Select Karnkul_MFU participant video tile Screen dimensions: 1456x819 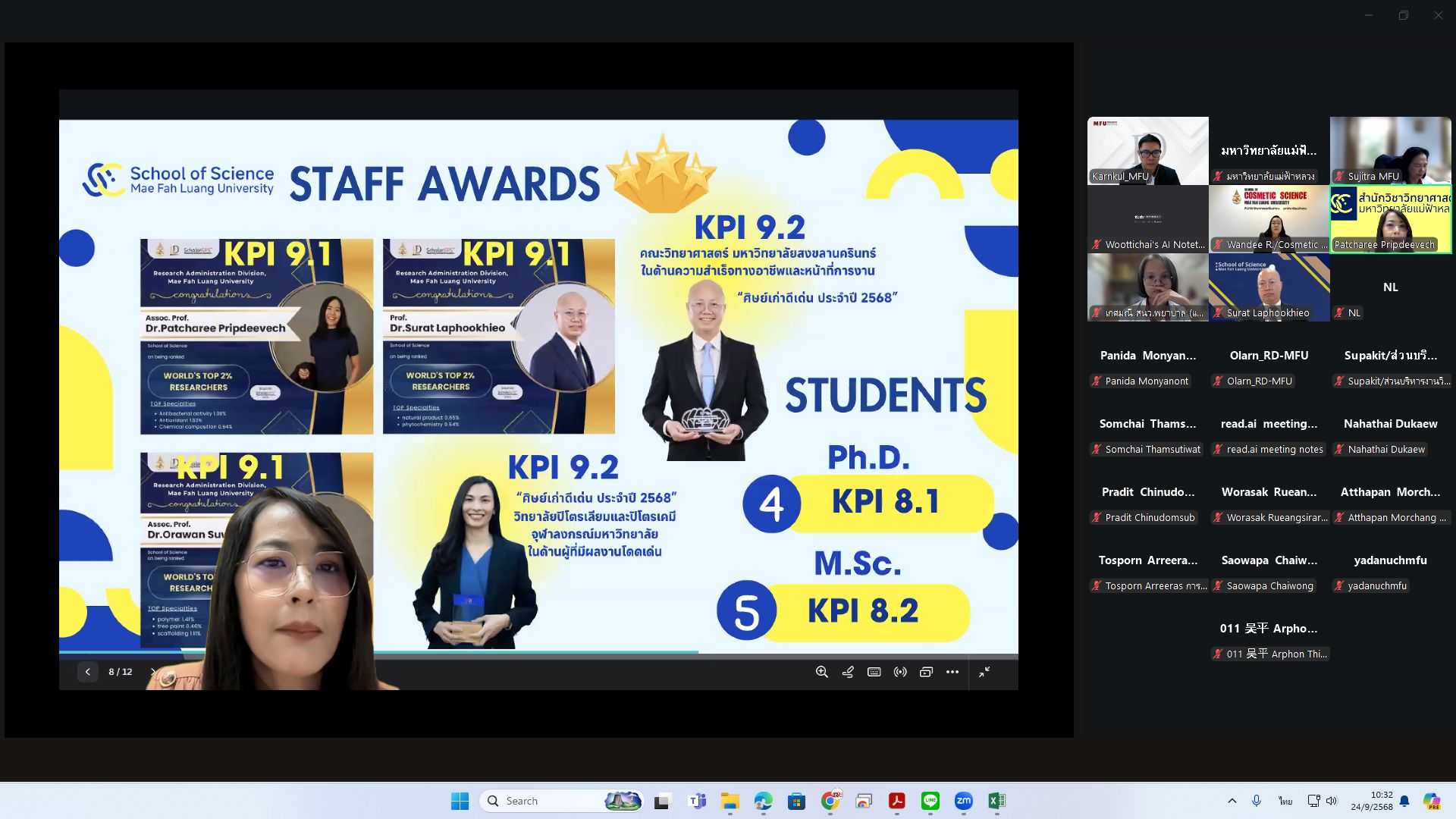tap(1147, 150)
